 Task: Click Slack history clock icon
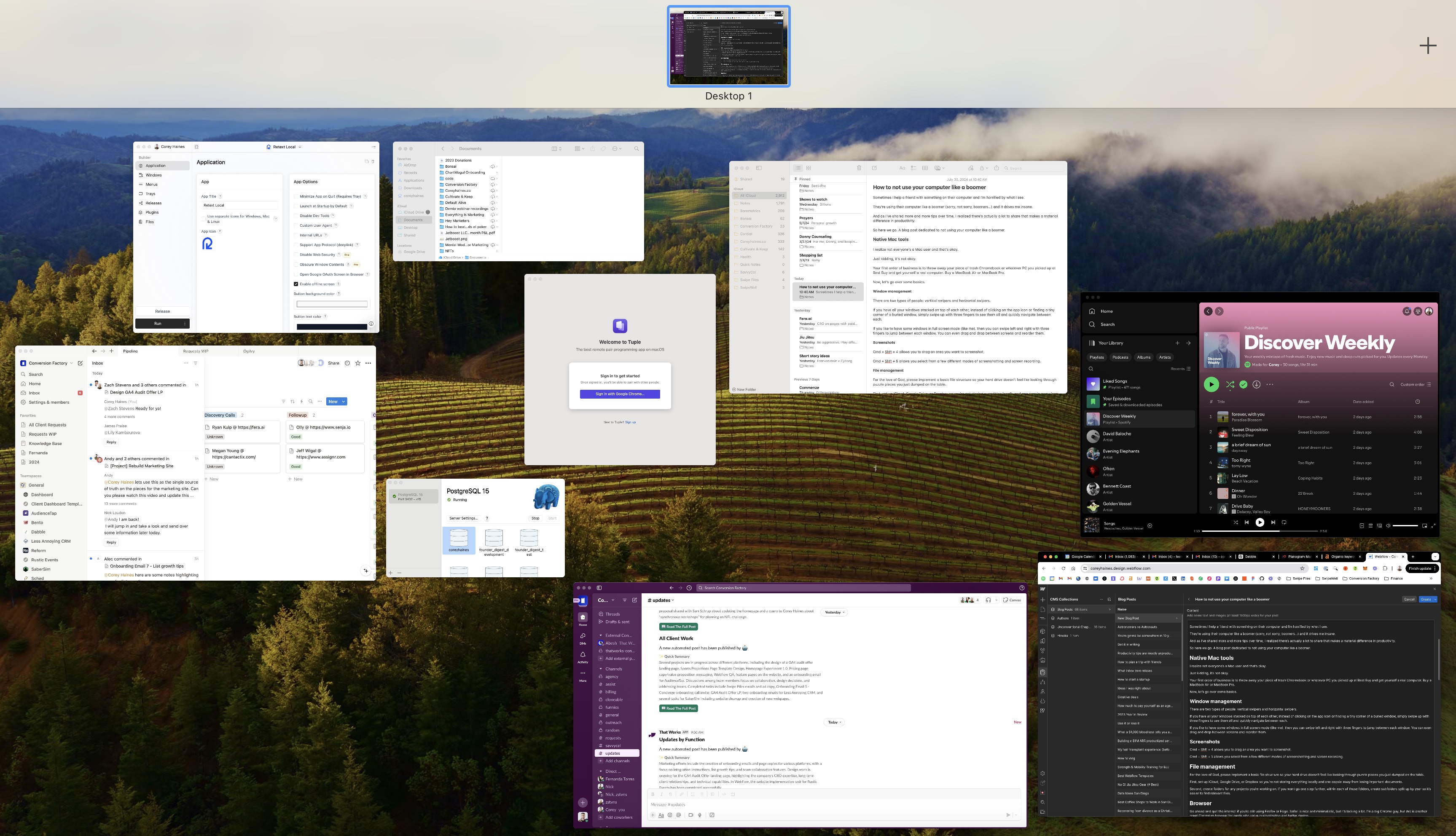689,588
